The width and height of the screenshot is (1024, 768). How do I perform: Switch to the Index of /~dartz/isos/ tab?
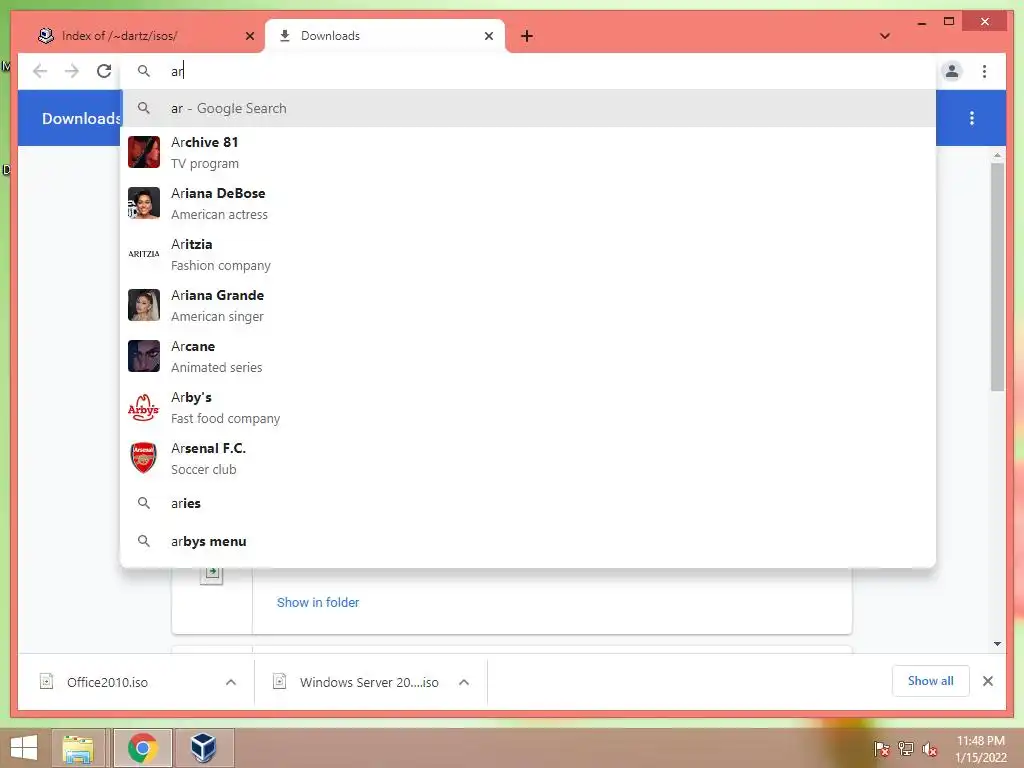click(x=139, y=36)
